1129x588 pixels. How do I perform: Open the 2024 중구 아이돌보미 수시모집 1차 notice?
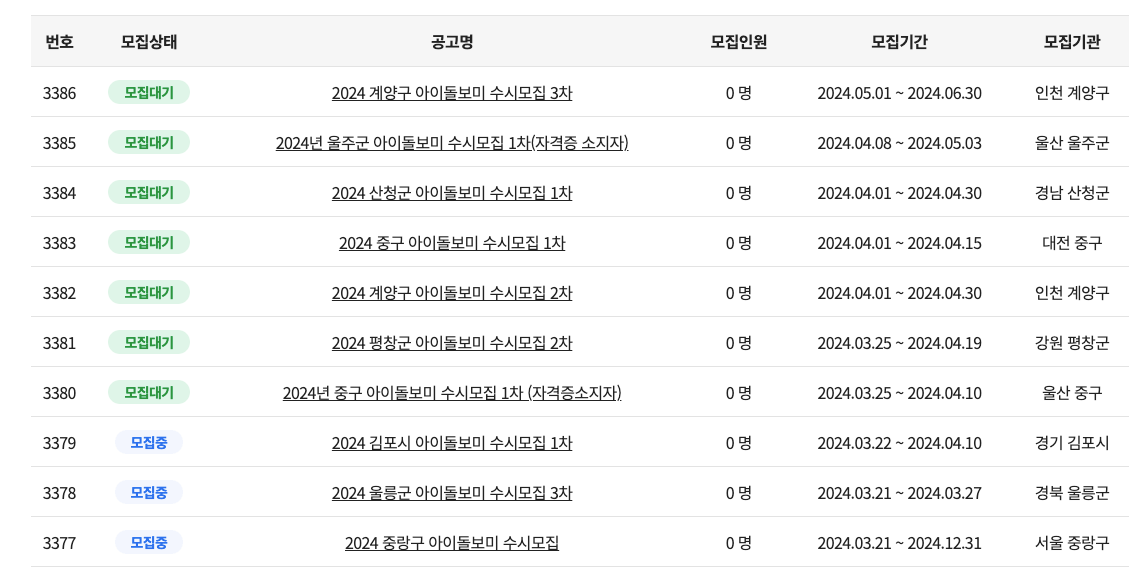(451, 242)
